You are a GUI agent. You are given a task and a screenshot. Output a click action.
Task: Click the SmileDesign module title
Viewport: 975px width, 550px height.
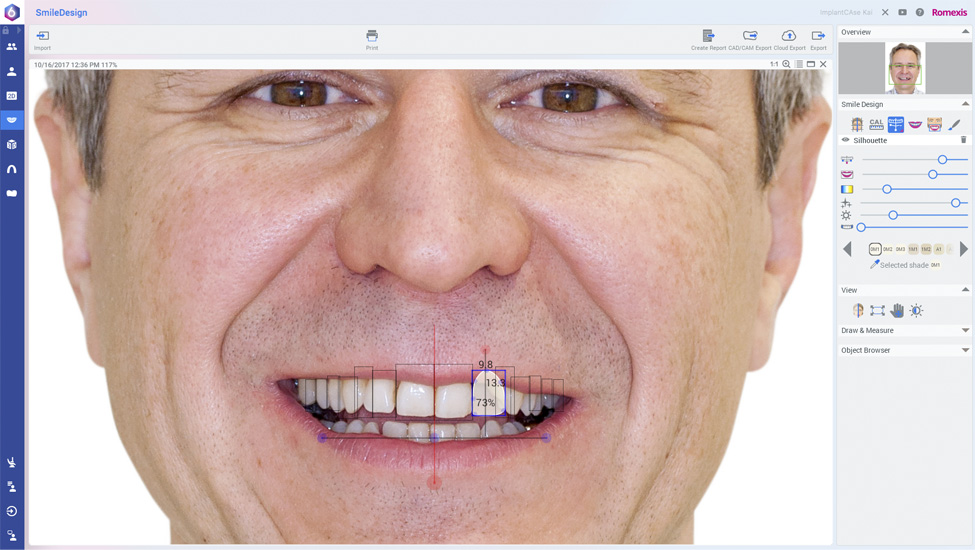coord(61,12)
